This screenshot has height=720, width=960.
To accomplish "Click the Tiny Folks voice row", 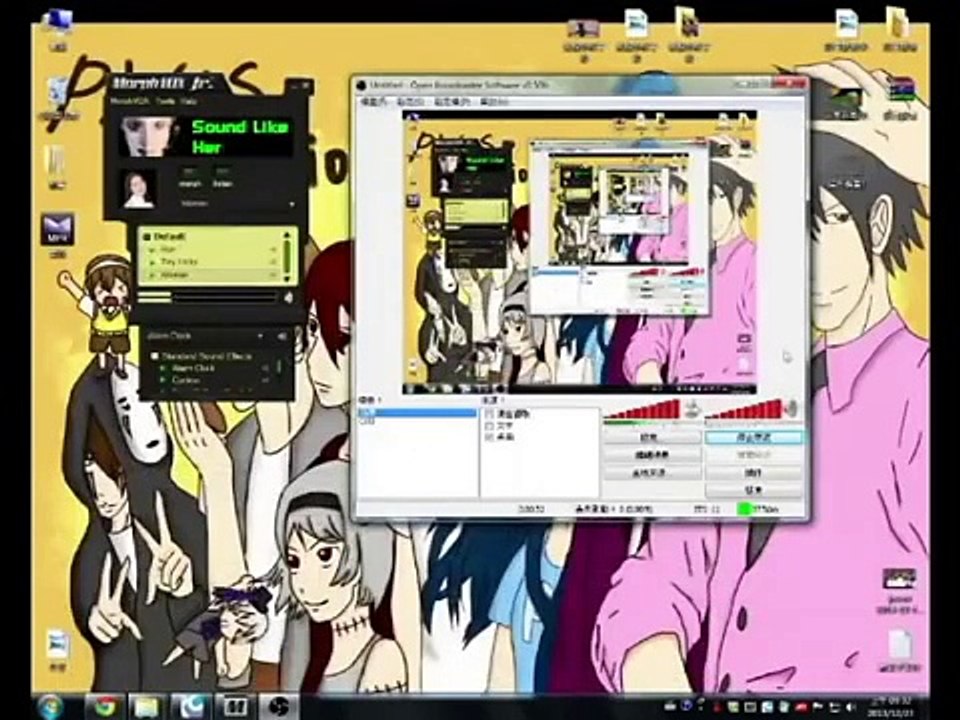I will pos(211,262).
